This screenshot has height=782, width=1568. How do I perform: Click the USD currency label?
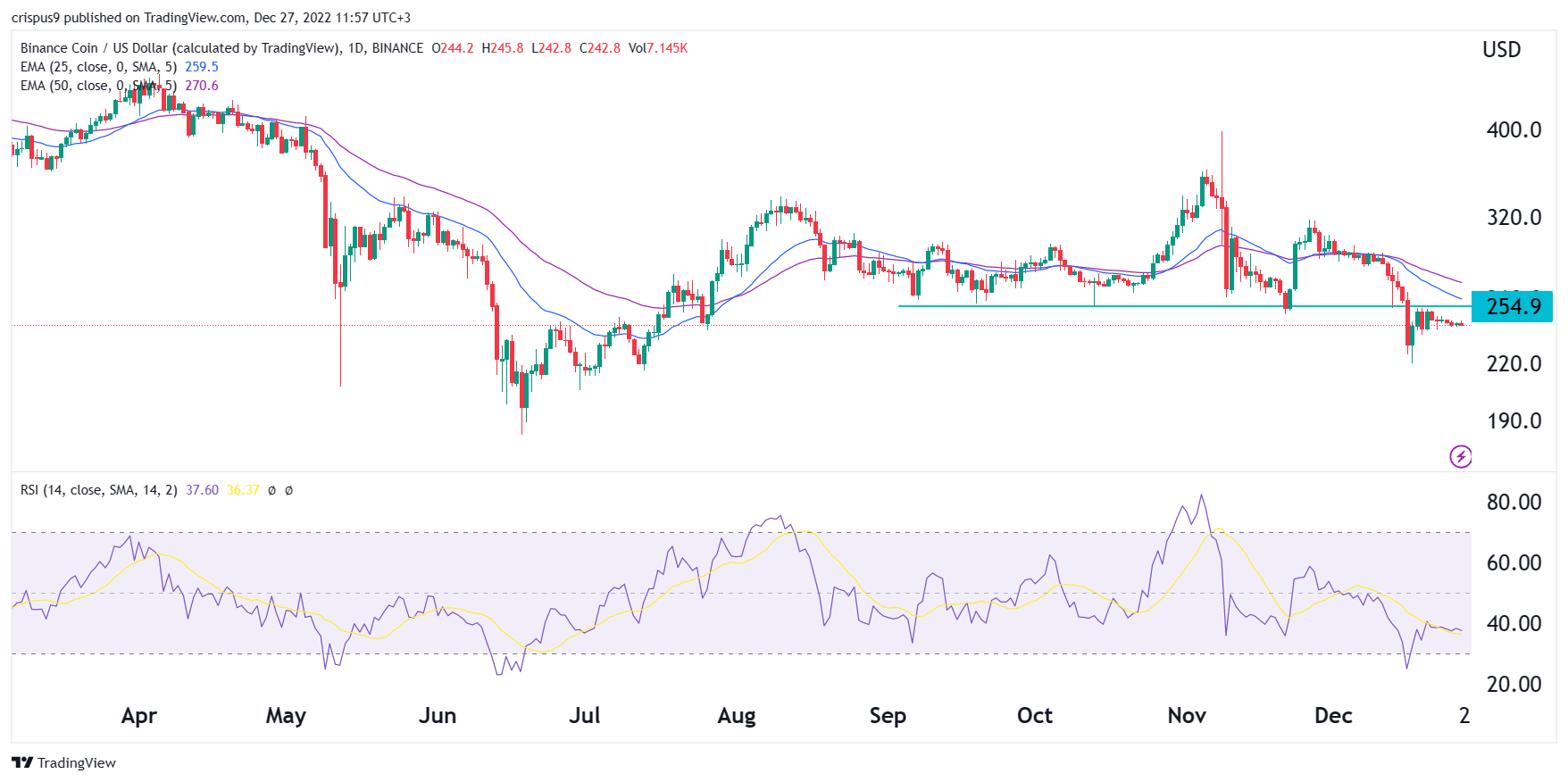[1502, 49]
